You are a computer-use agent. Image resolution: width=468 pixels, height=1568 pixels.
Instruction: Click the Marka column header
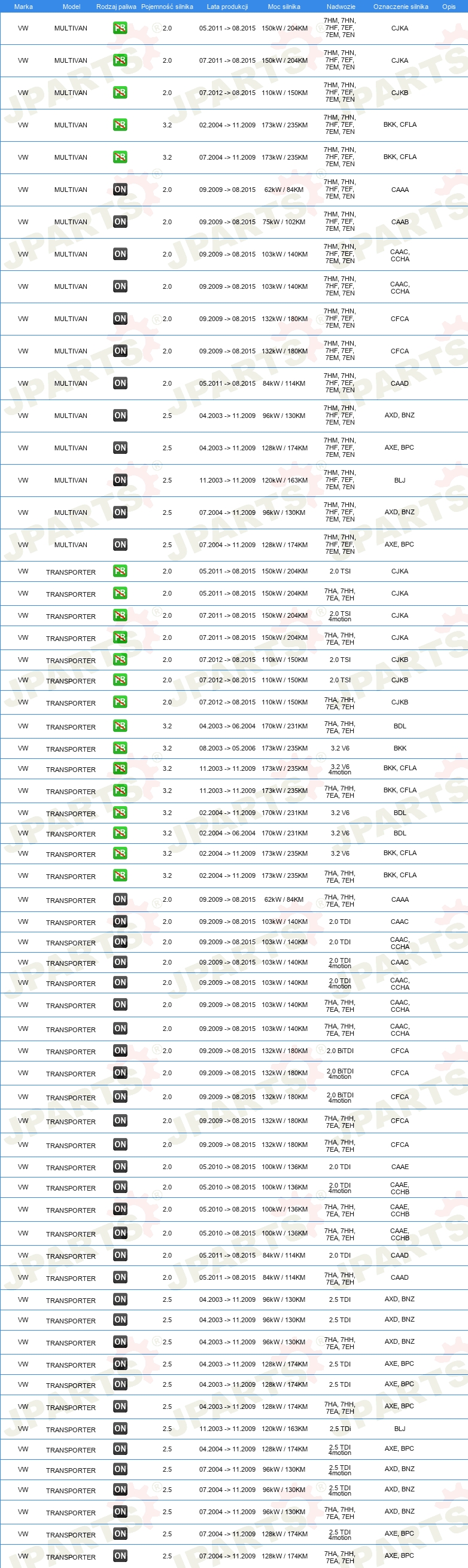[x=23, y=6]
